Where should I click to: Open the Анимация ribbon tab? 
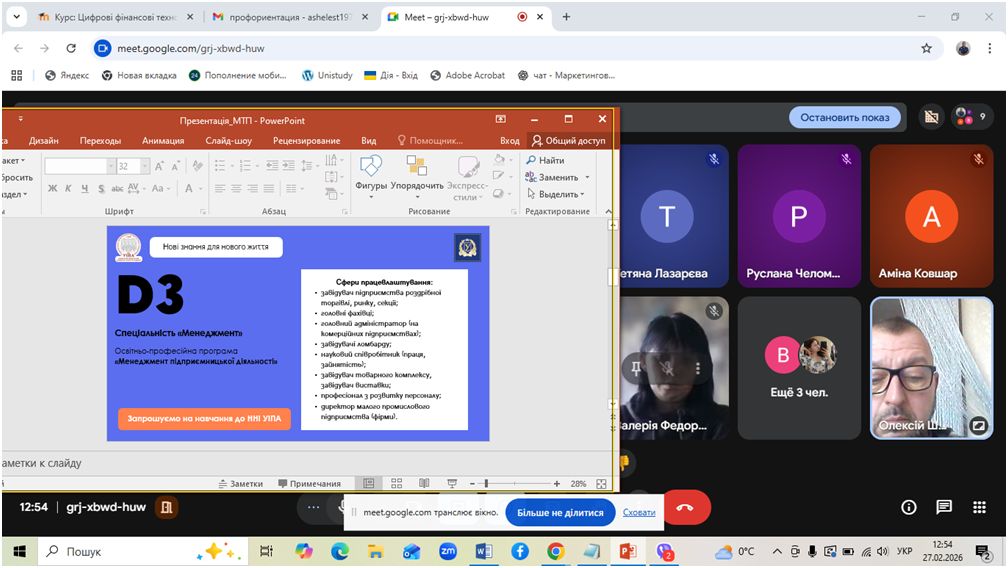(x=163, y=141)
